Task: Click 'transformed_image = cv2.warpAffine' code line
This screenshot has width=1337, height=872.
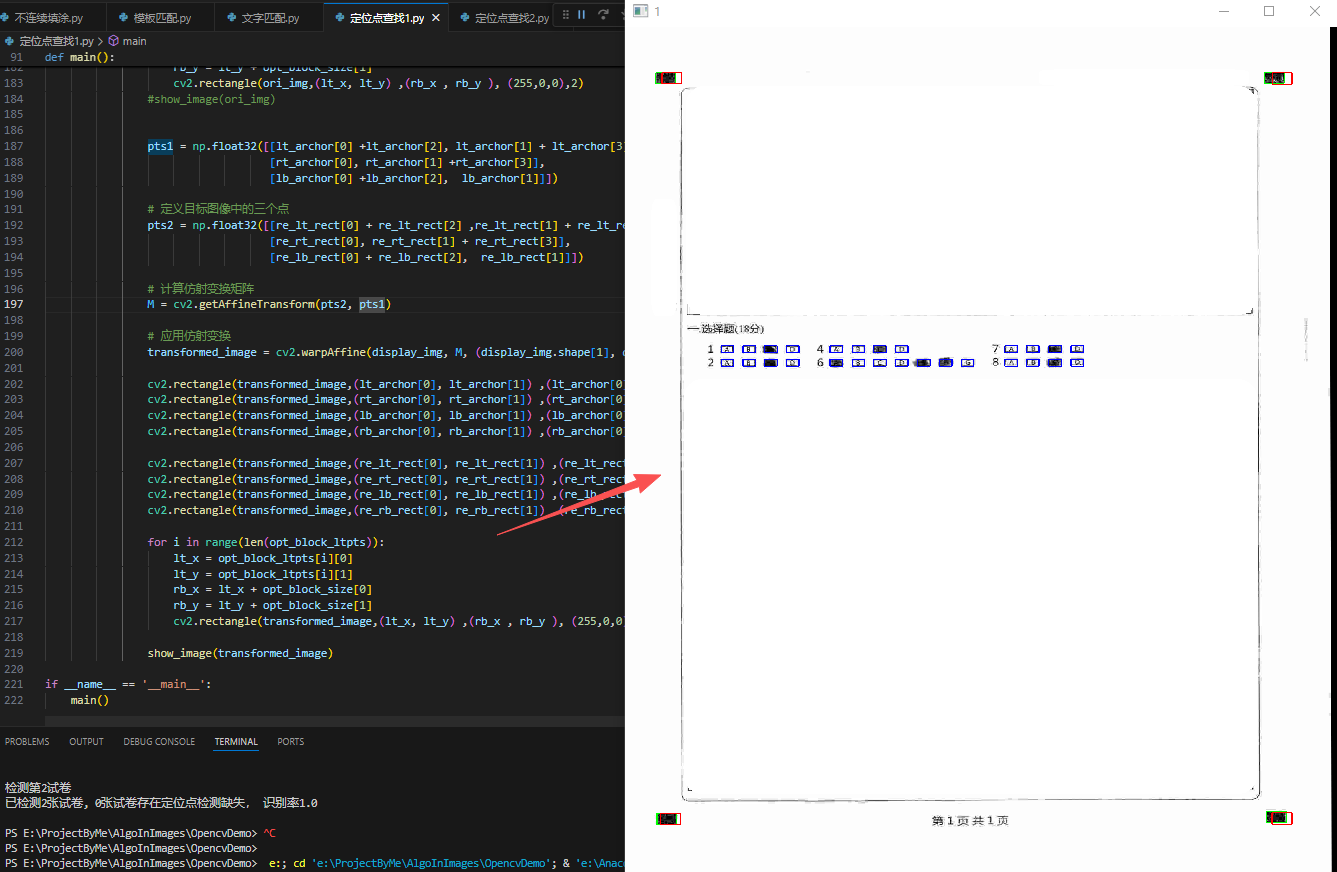Action: (385, 352)
